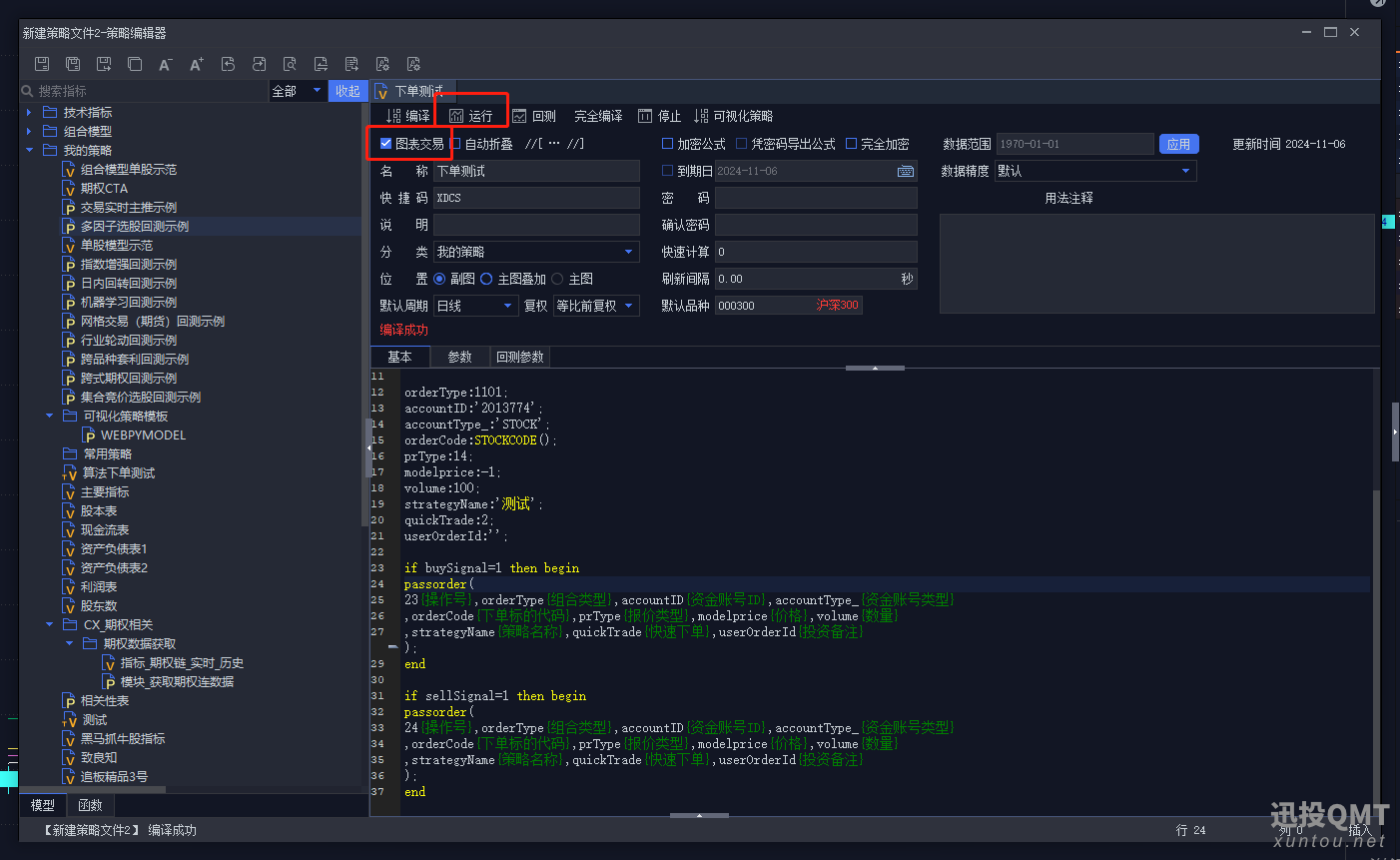Image resolution: width=1400 pixels, height=860 pixels.
Task: Click the 名称 field containing 下单测试
Action: [536, 171]
